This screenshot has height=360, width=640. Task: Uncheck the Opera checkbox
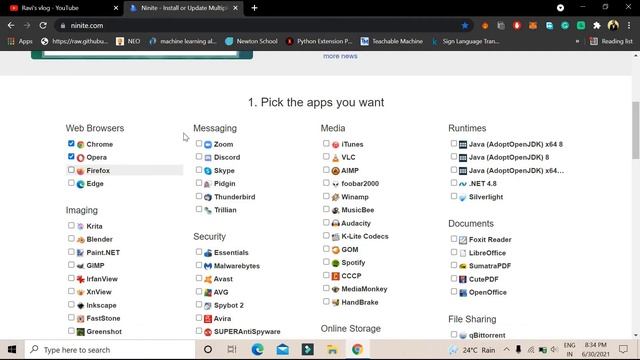(71, 156)
